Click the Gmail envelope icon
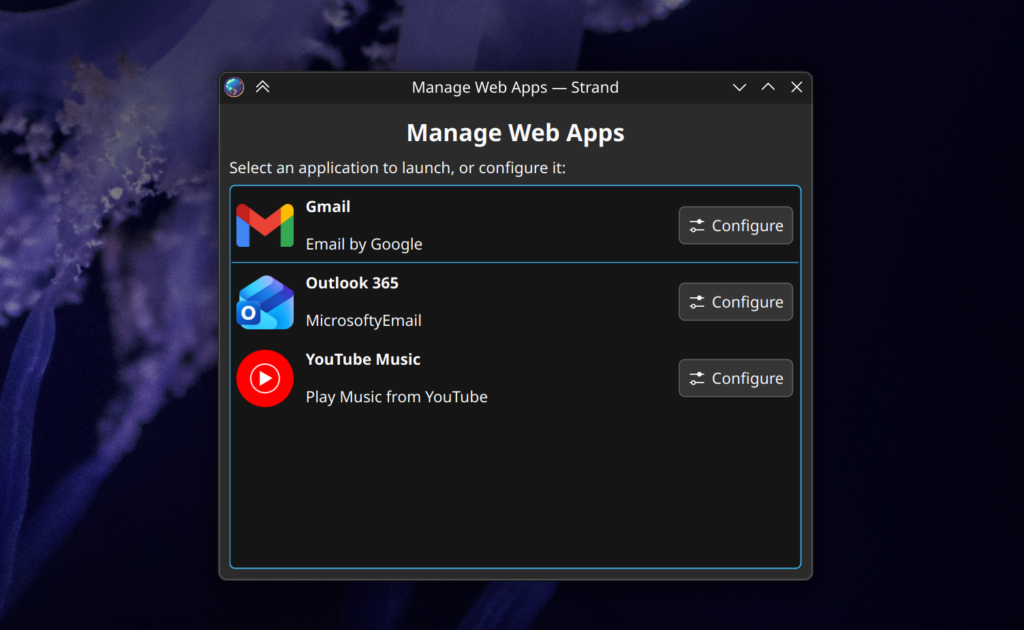Screen dimensions: 1024x630 click(265, 225)
